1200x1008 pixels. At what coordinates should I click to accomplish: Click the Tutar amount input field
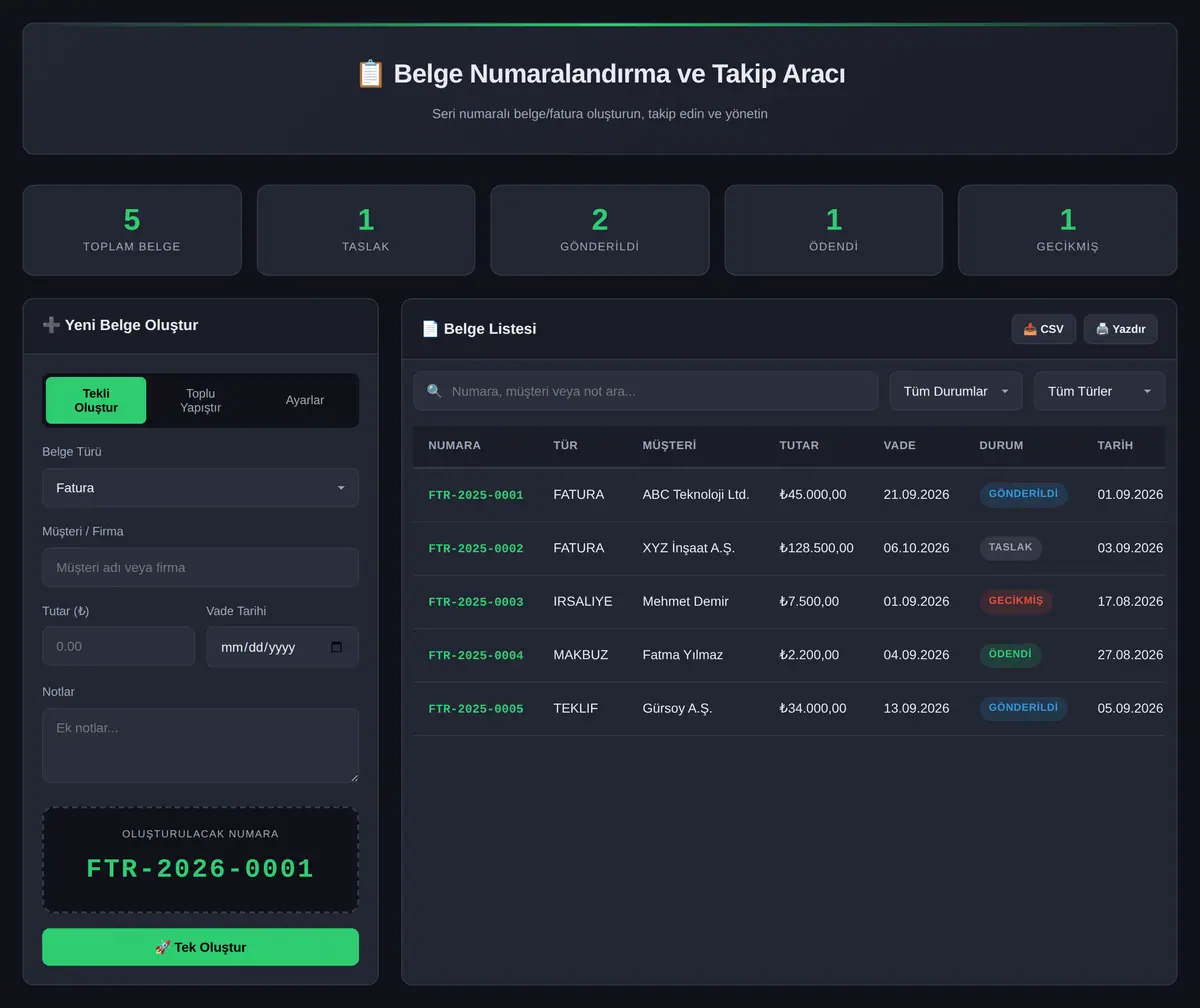click(x=118, y=647)
